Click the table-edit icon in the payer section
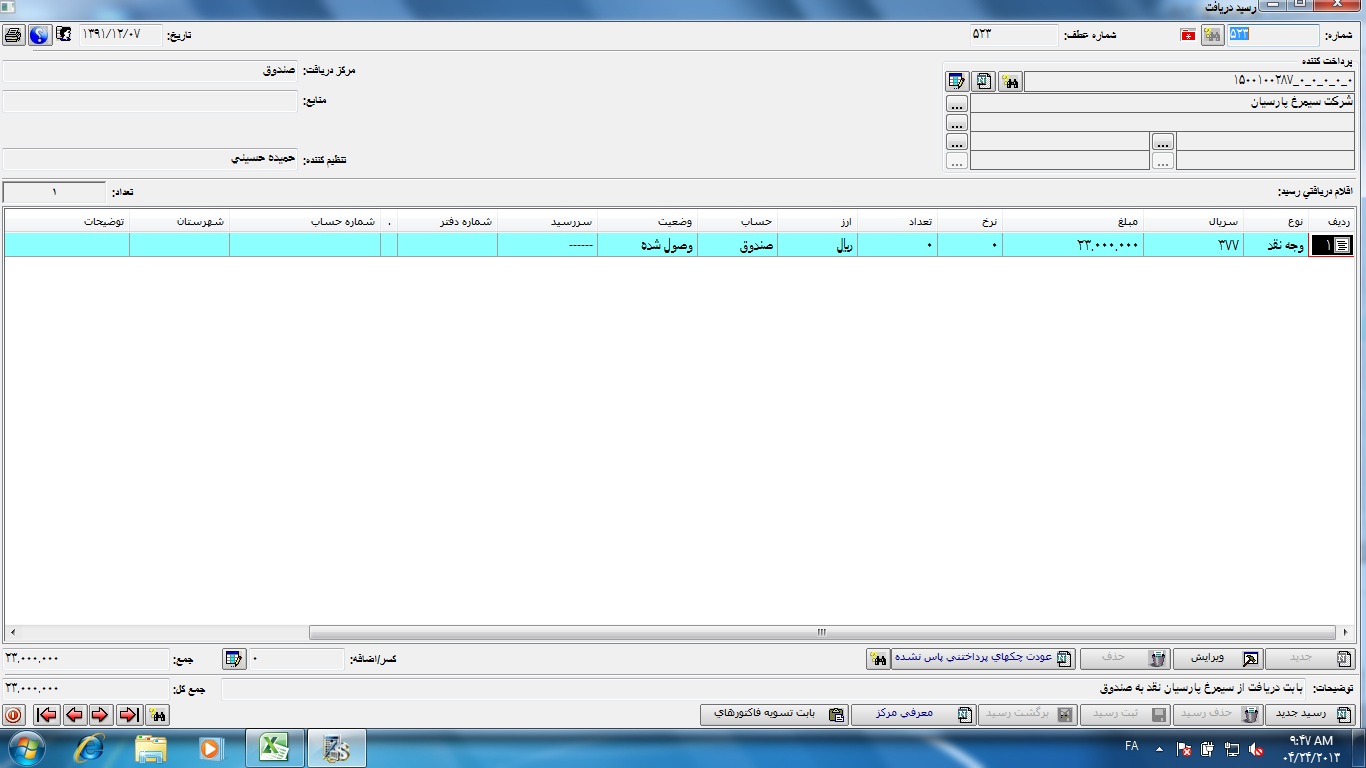 click(957, 82)
